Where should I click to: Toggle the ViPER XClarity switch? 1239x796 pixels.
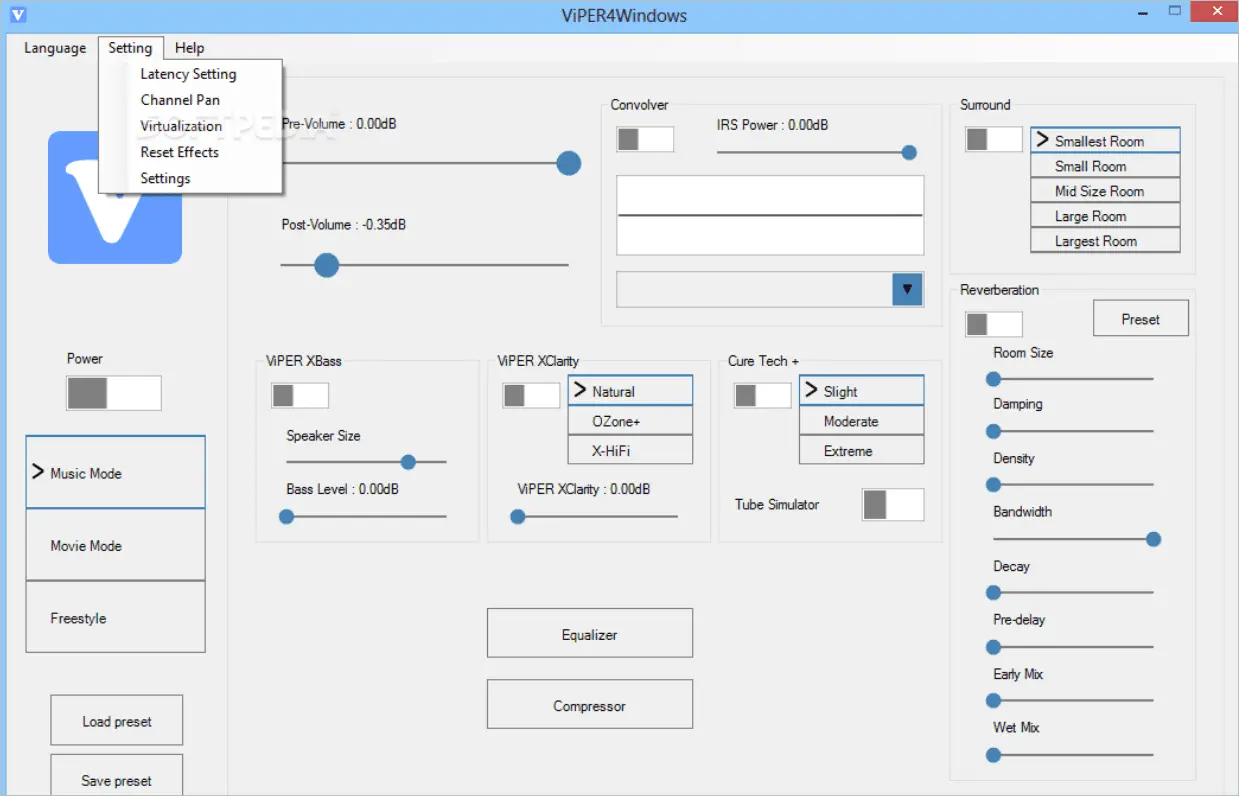point(531,395)
